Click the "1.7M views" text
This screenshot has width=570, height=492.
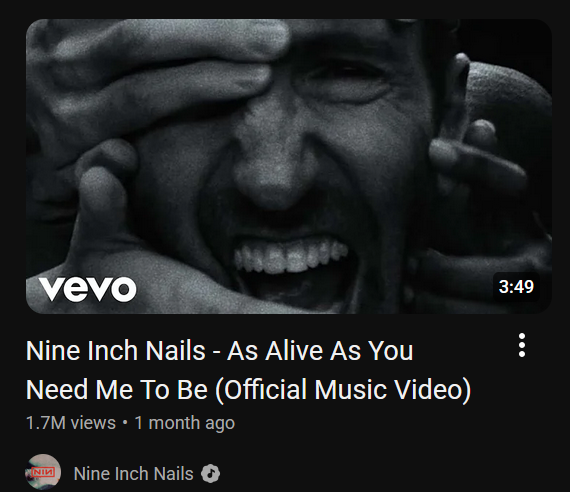coord(71,423)
